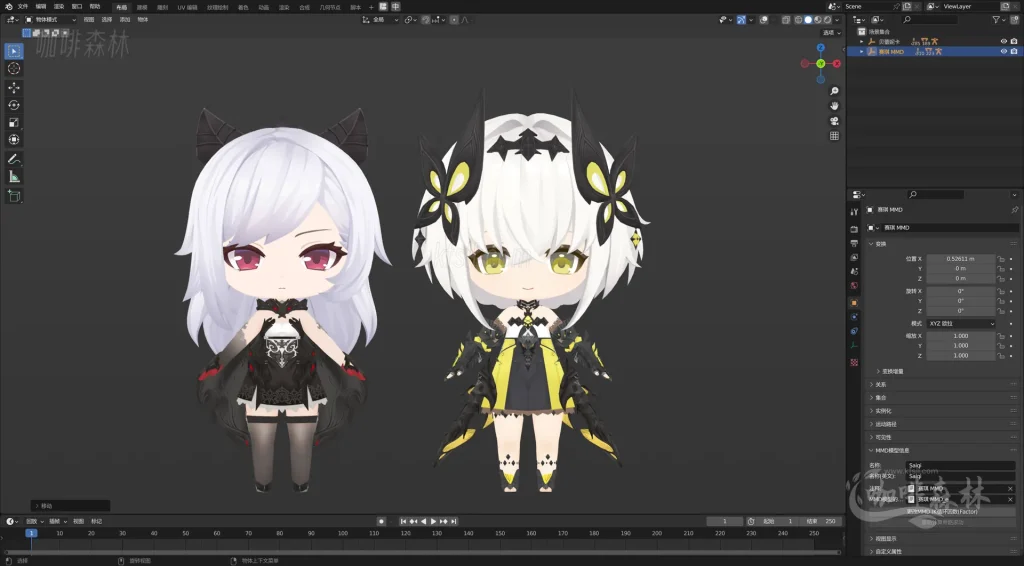This screenshot has width=1024, height=566.
Task: Open the Help menu
Action: click(95, 7)
